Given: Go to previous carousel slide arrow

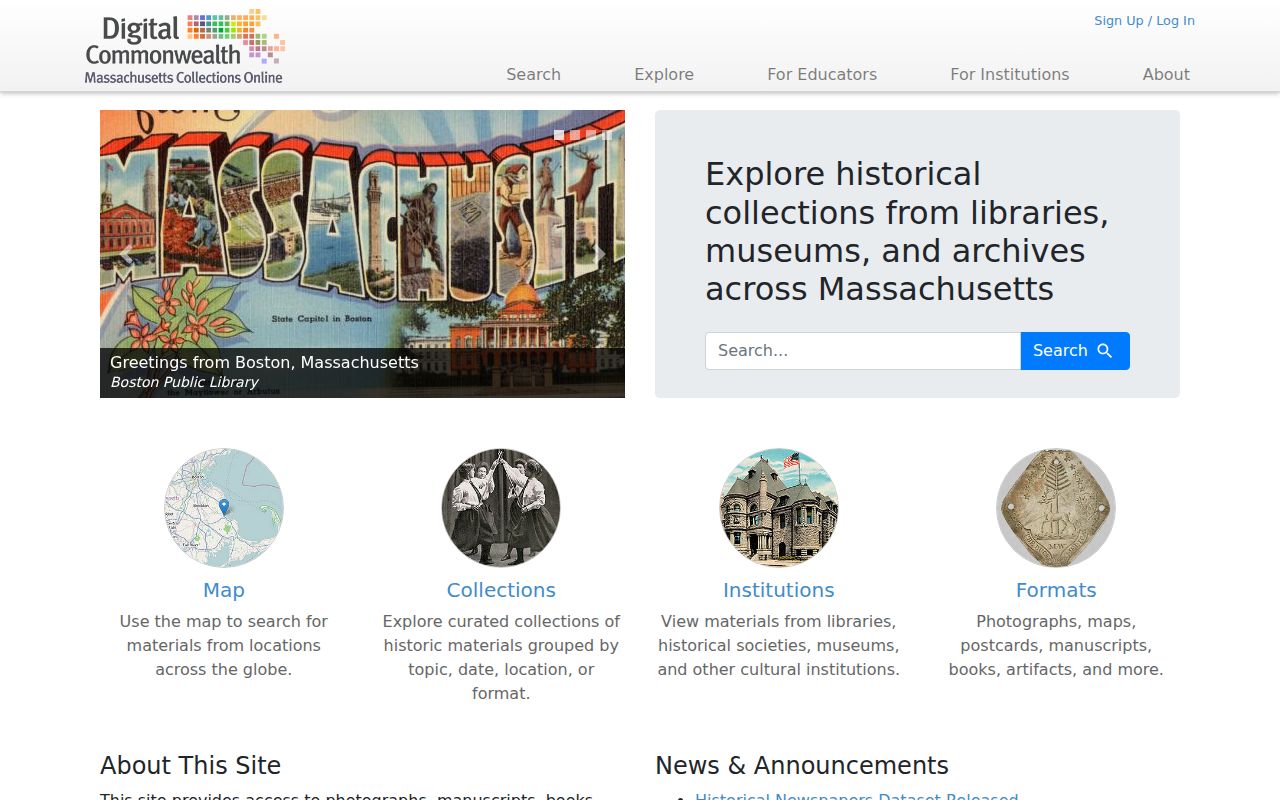Looking at the screenshot, I should (x=127, y=254).
